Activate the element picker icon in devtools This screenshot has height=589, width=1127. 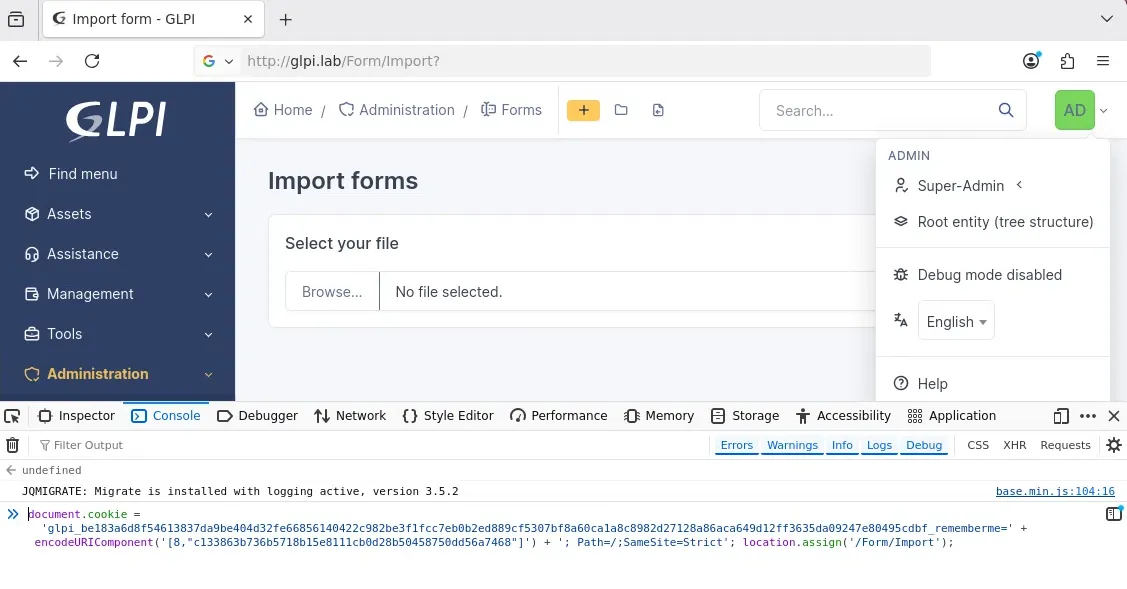coord(12,416)
